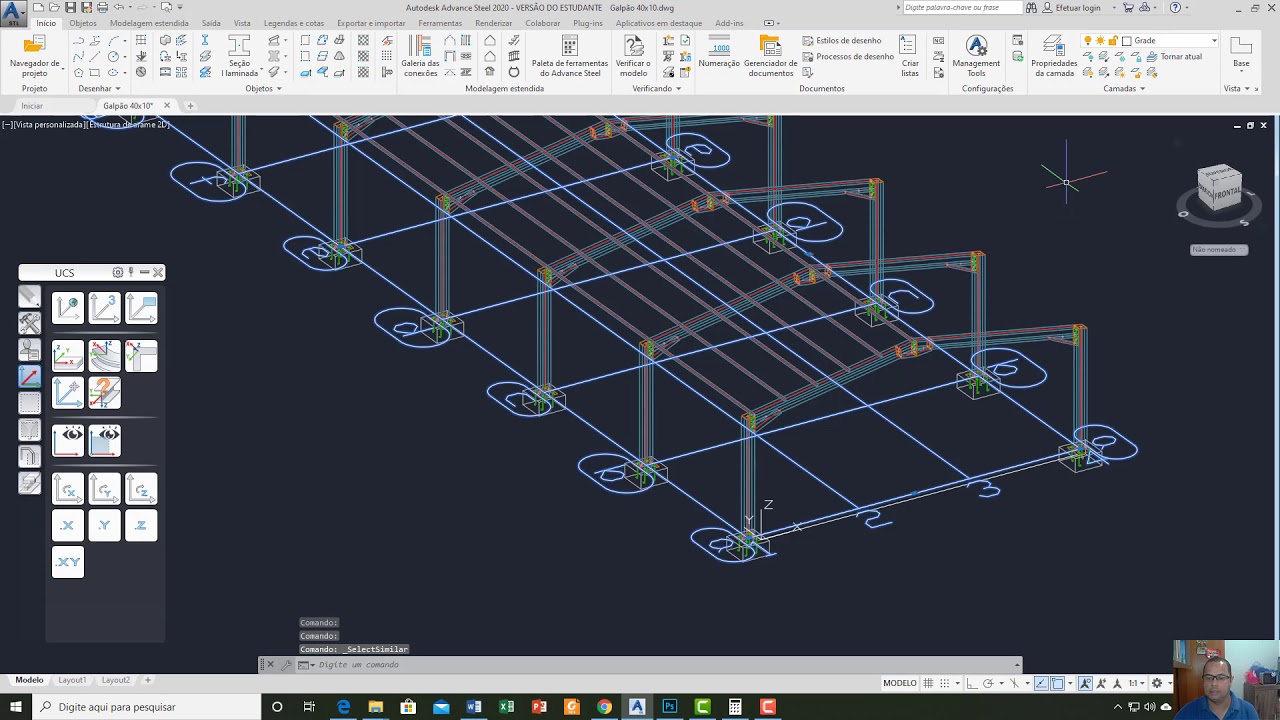Click Criar listas icon
Image resolution: width=1280 pixels, height=720 pixels.
(909, 56)
